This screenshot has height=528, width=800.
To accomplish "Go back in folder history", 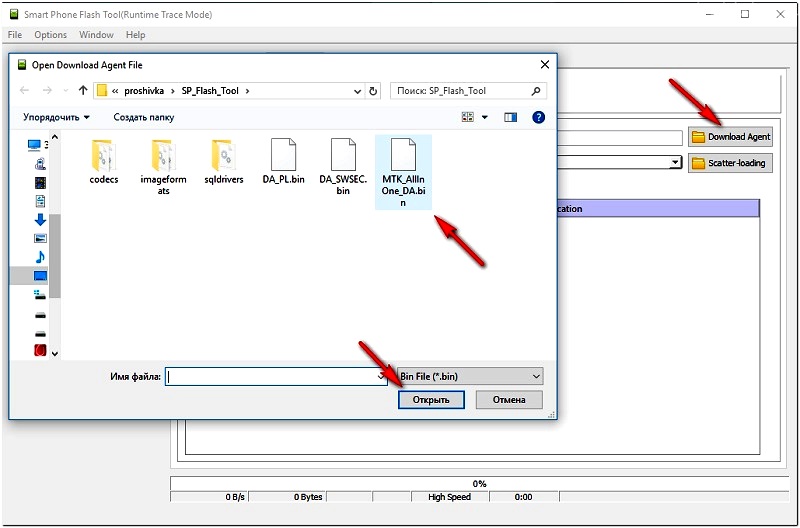I will click(24, 91).
